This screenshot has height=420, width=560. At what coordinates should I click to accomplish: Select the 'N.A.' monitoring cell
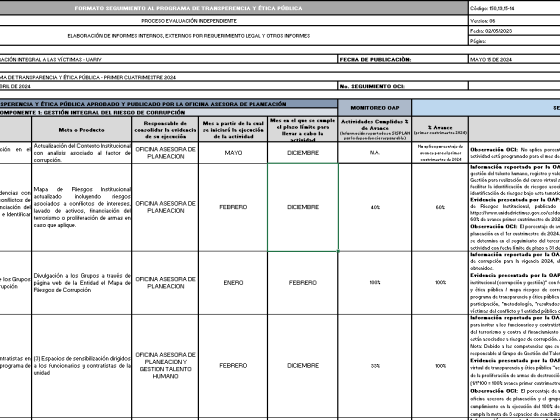(x=375, y=153)
